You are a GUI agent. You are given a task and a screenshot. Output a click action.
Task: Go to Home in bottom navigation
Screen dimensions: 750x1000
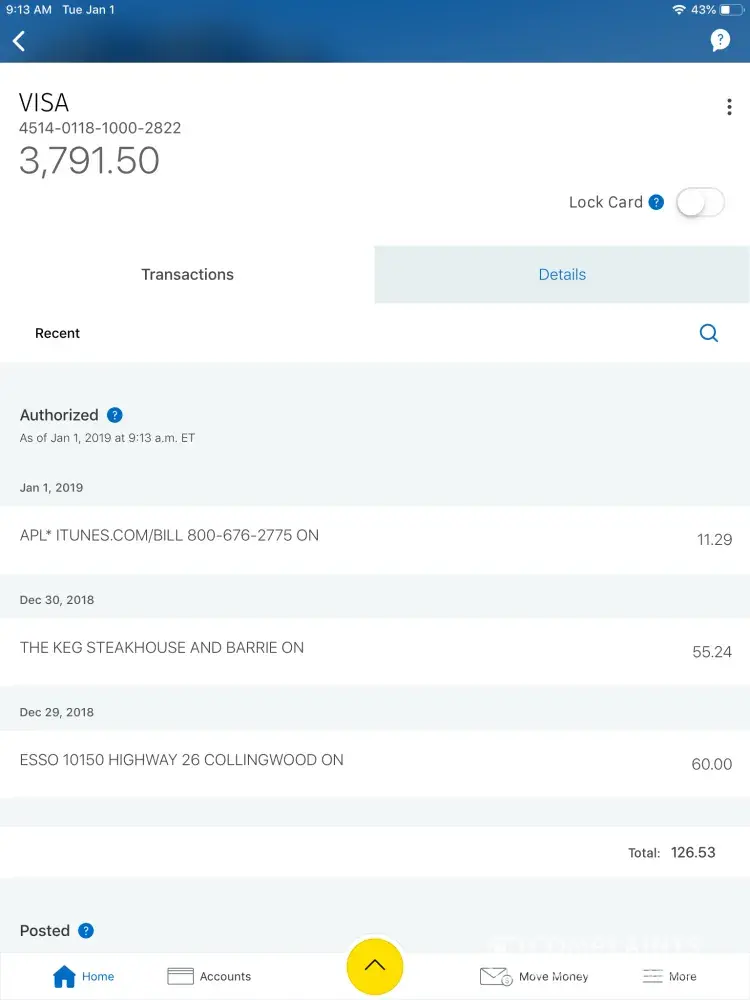(83, 976)
